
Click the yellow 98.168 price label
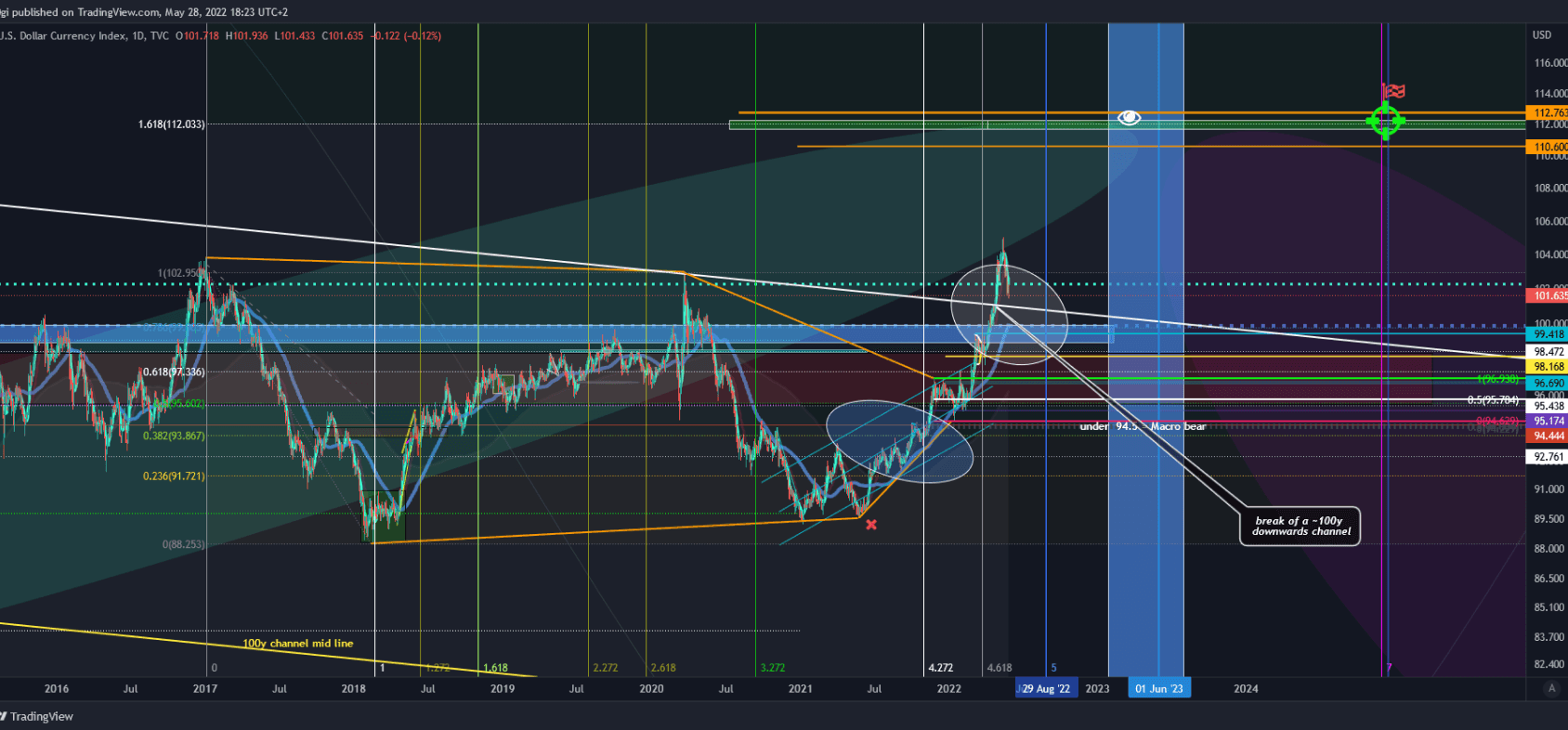point(1547,367)
